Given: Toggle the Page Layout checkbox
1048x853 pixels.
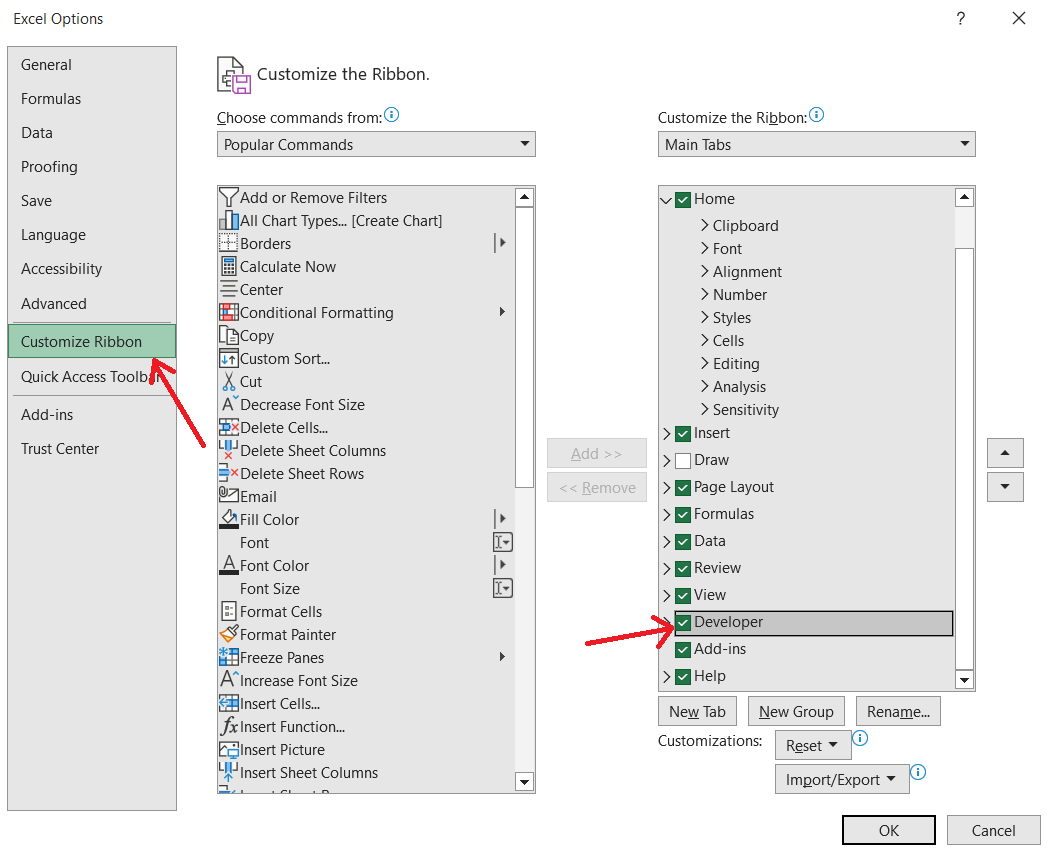Looking at the screenshot, I should coord(682,487).
